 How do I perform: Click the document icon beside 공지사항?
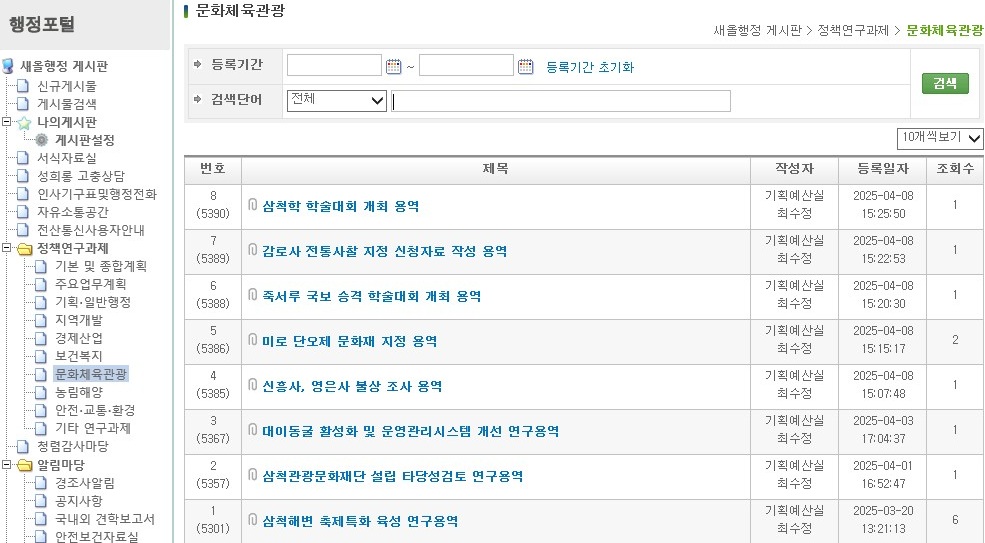click(x=41, y=501)
